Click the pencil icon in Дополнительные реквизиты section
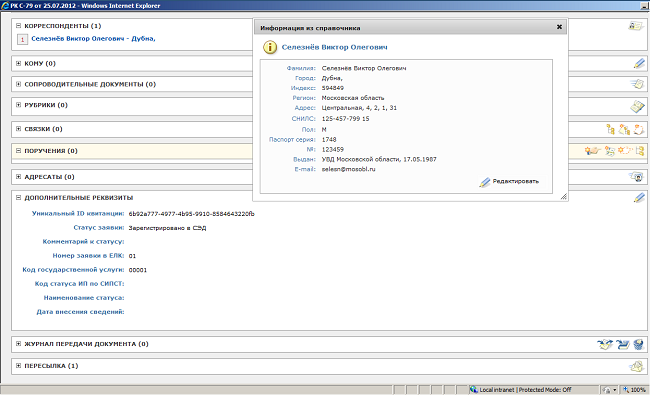Screen dimensions: 650x395 tap(639, 198)
